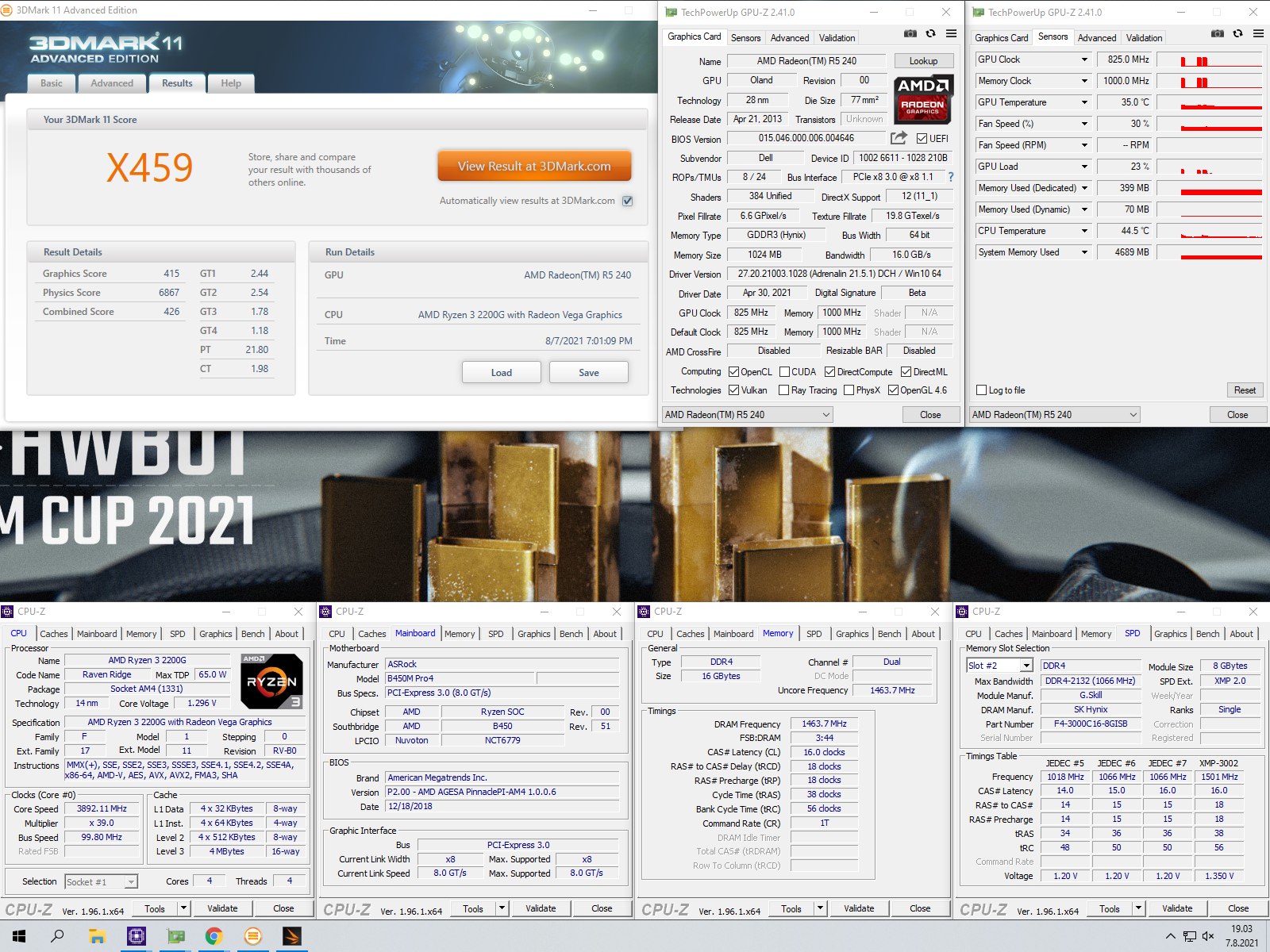Click Save button in Run Details
The width and height of the screenshot is (1270, 952).
(589, 373)
